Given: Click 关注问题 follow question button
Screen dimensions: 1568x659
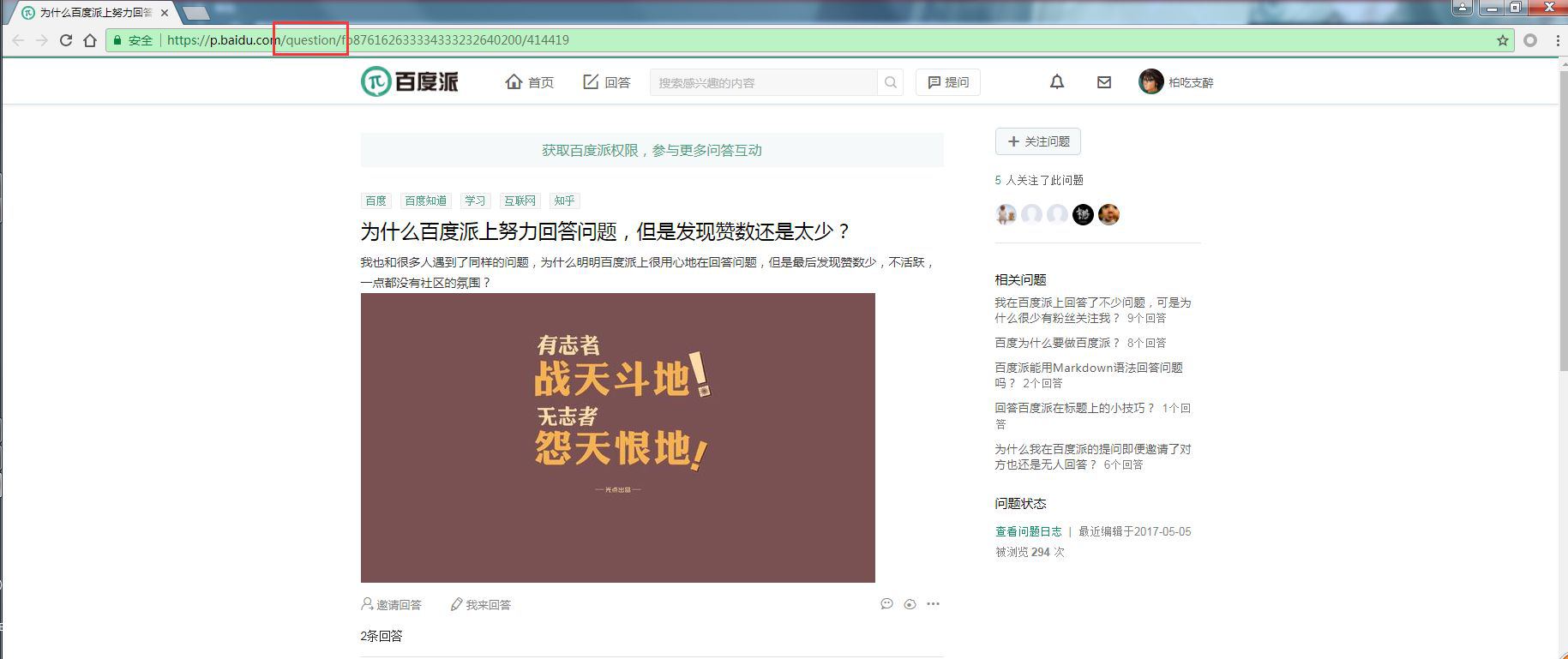Looking at the screenshot, I should [1037, 141].
